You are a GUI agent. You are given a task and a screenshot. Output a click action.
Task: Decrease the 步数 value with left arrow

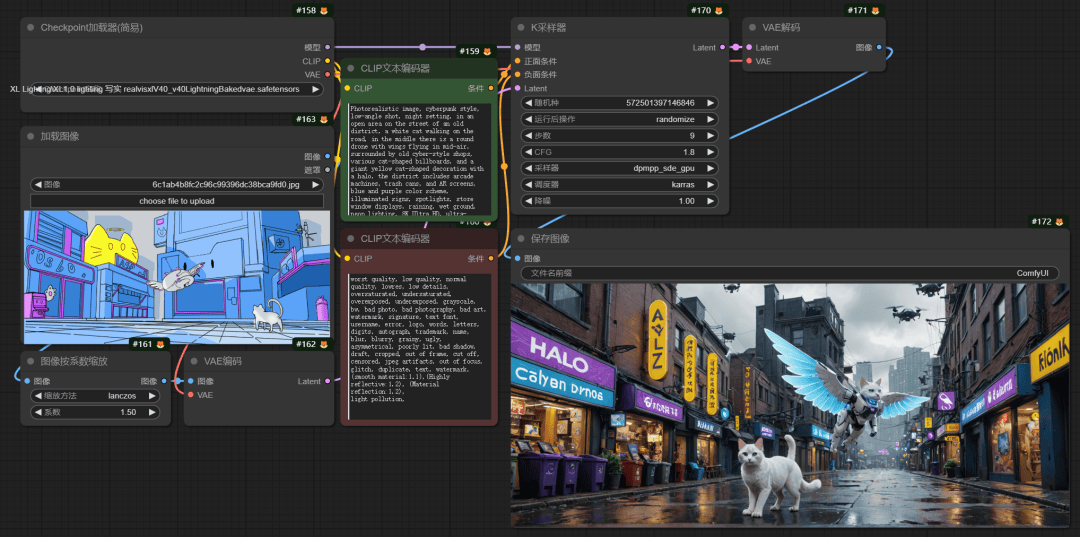click(x=528, y=136)
